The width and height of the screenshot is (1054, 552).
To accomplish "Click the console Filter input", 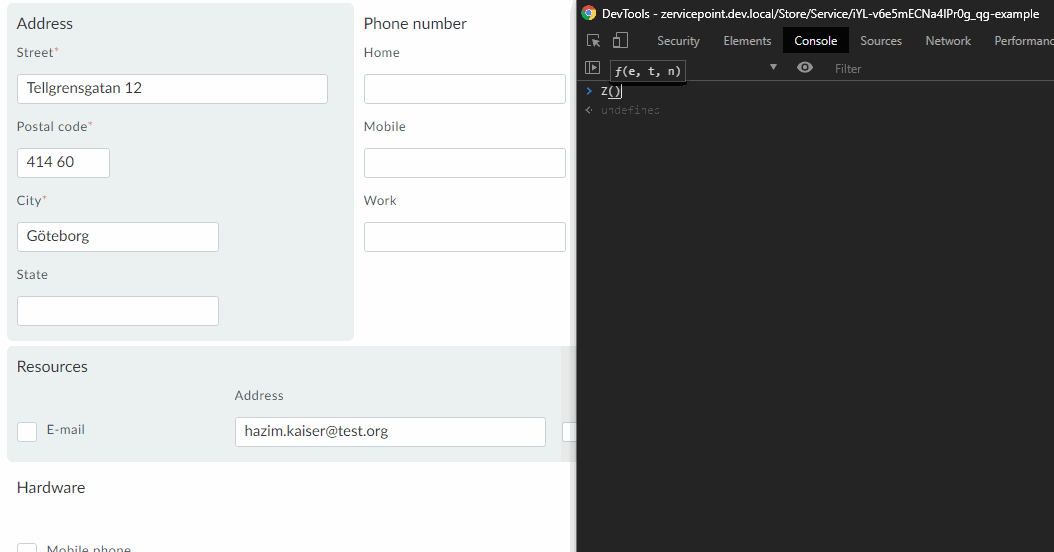I will point(900,68).
